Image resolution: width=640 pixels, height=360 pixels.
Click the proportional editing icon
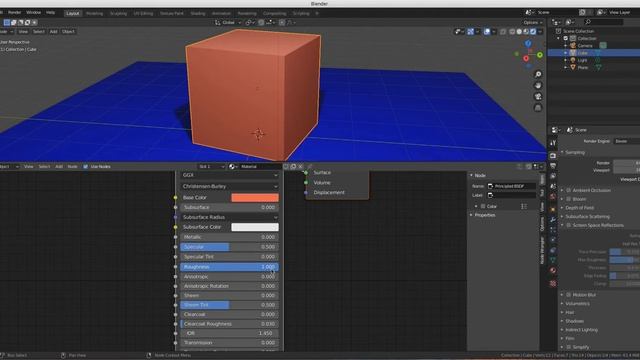(282, 22)
